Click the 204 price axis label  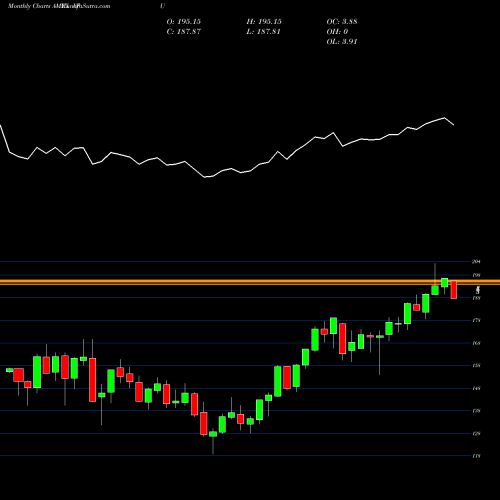point(476,262)
